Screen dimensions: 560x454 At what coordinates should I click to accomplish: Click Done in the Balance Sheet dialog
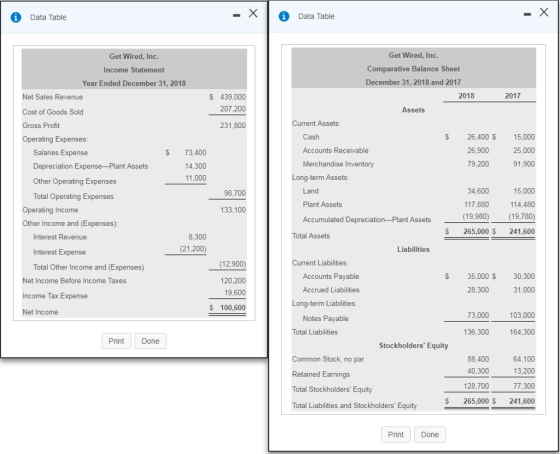tap(430, 434)
